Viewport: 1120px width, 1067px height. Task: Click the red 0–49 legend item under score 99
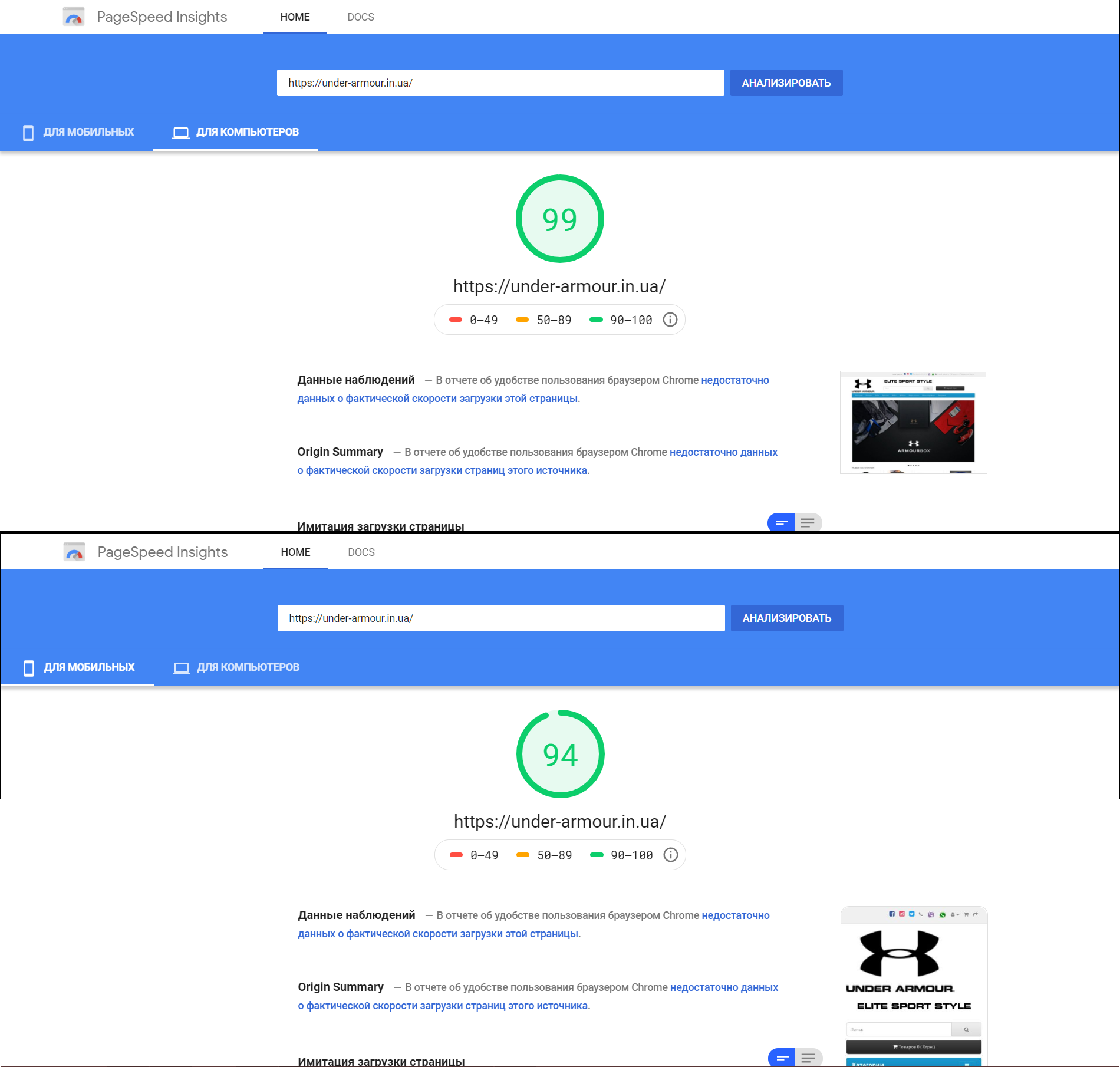click(x=473, y=320)
